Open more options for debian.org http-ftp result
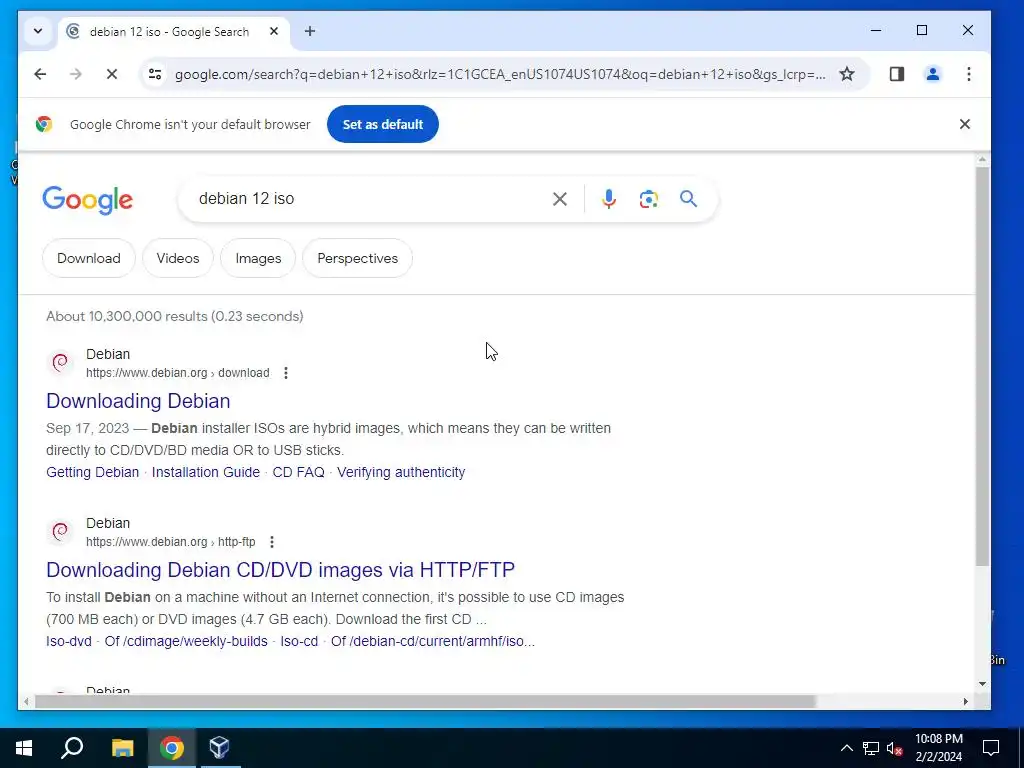 pos(272,542)
